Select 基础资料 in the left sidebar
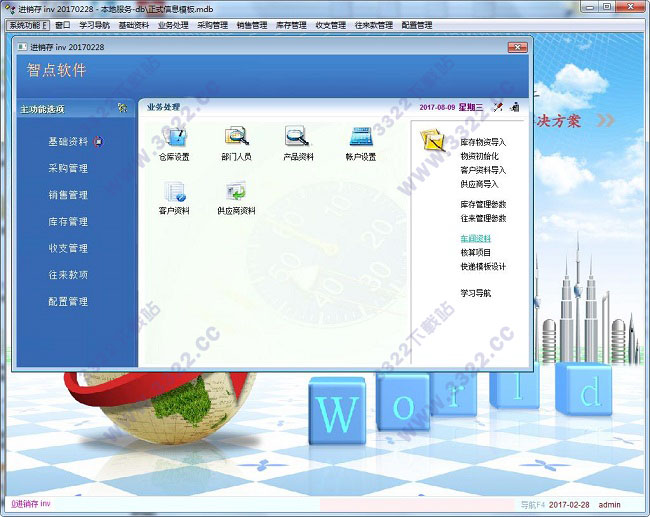The height and width of the screenshot is (517, 650). (68, 142)
